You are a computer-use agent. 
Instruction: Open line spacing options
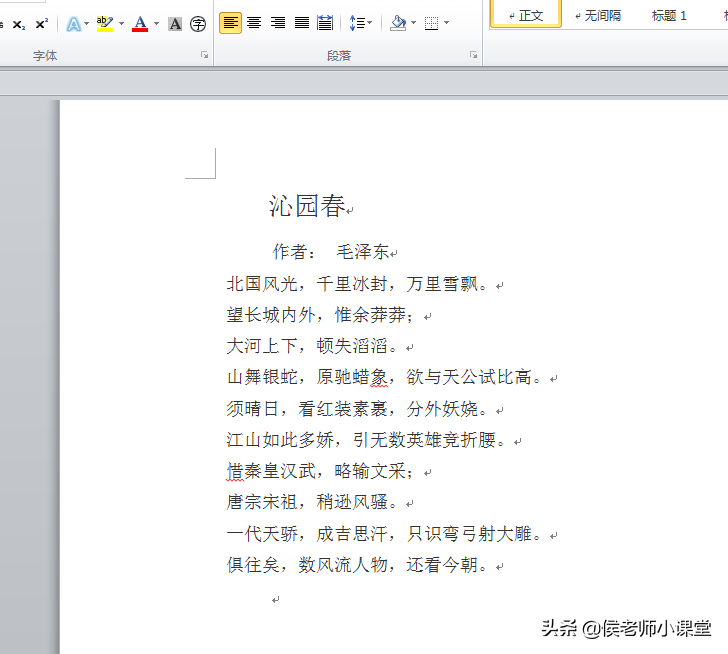(x=360, y=23)
